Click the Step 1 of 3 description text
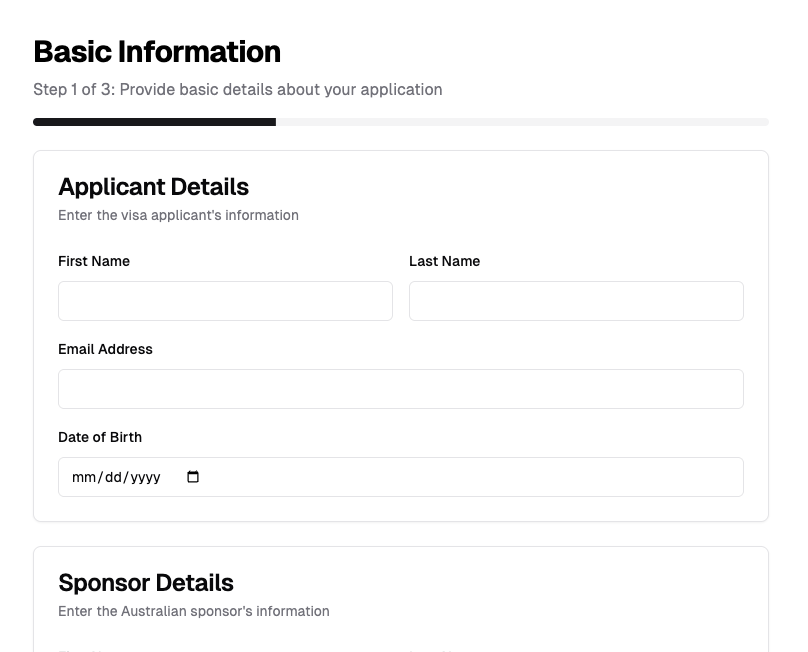 pyautogui.click(x=237, y=89)
